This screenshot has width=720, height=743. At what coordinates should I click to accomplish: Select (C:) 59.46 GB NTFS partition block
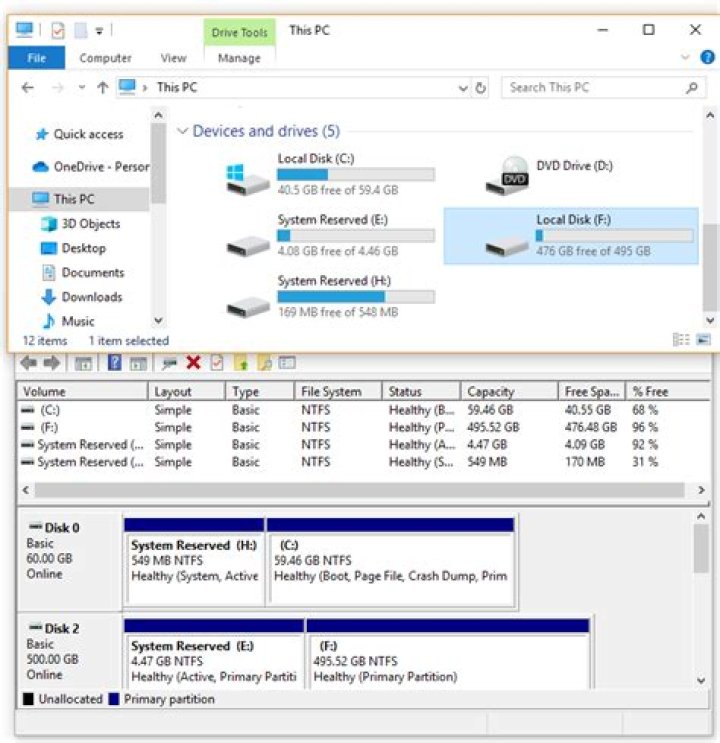click(391, 562)
